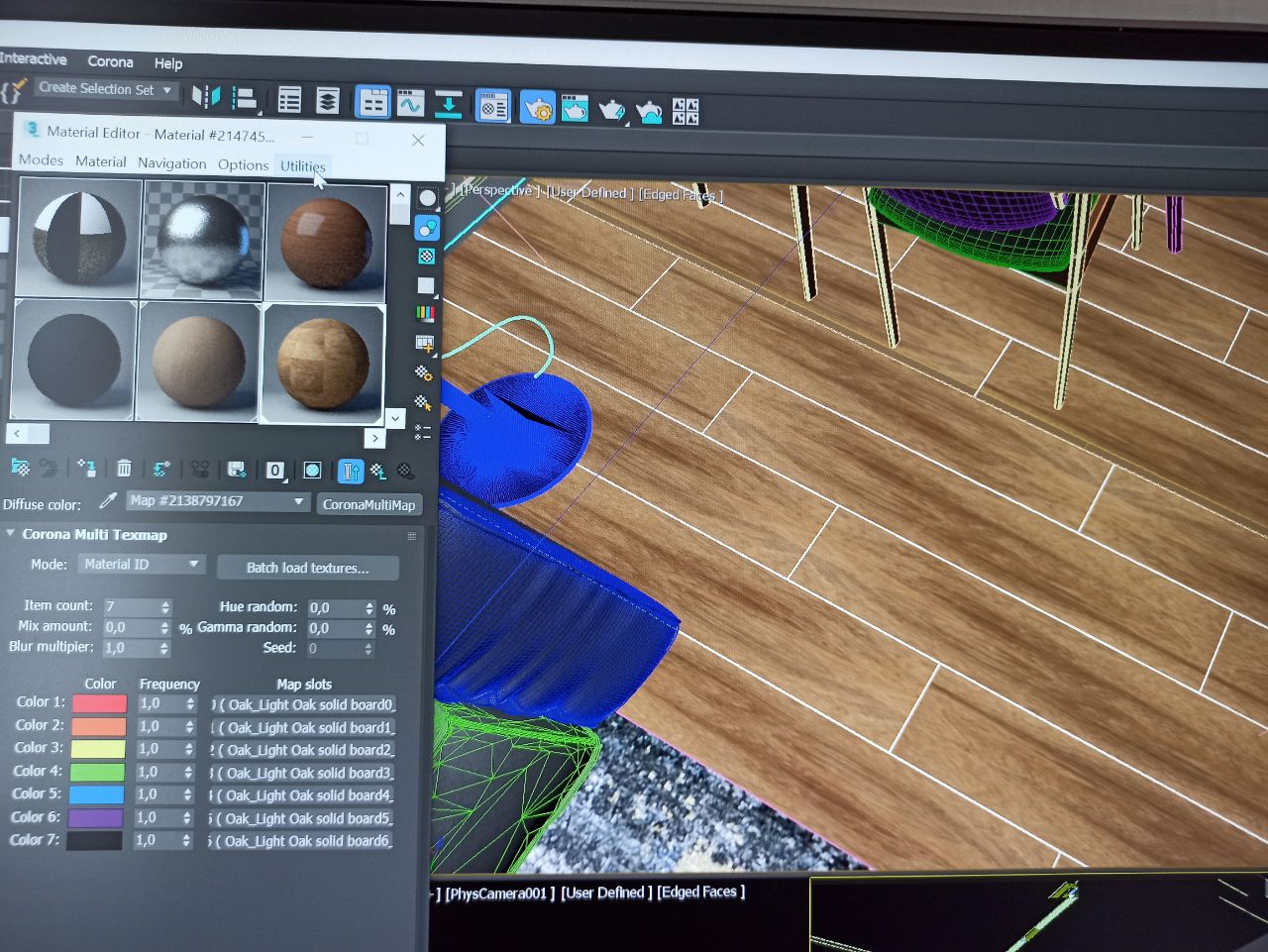
Task: Click Oak_Light Oak solid board0 map slot
Action: 303,704
